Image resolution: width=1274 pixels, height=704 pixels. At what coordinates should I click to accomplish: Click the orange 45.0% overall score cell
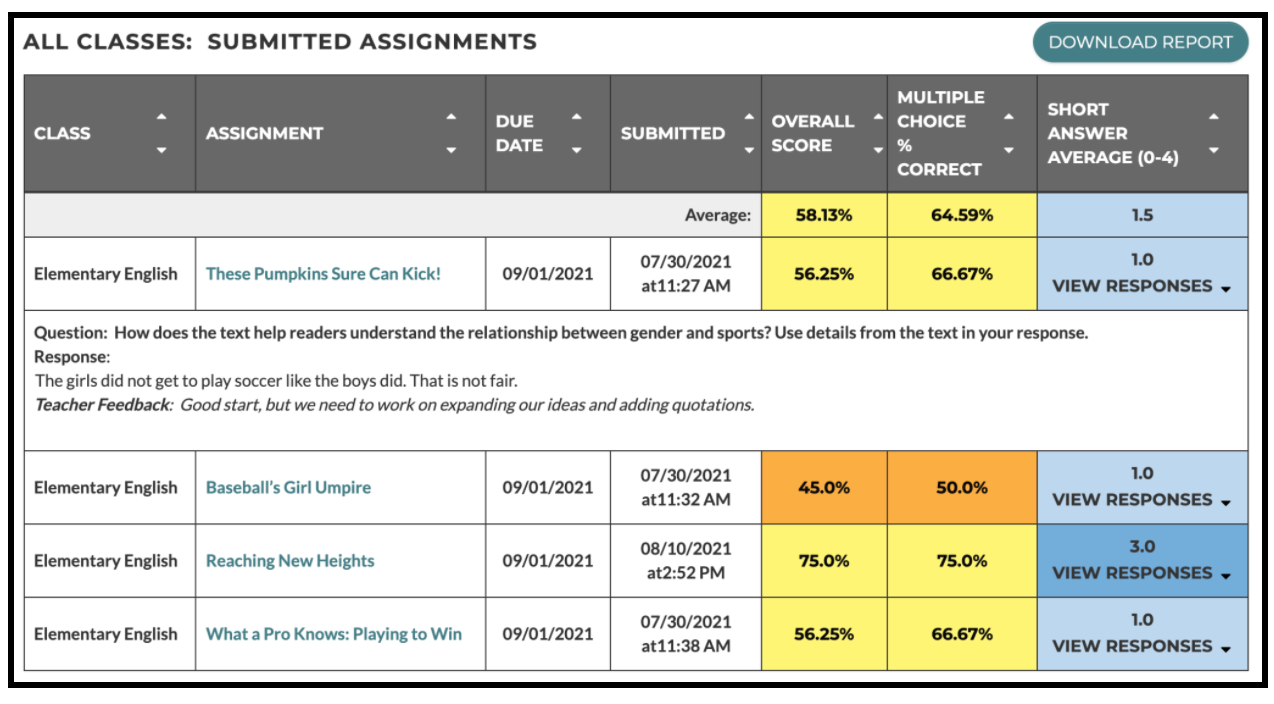coord(824,488)
